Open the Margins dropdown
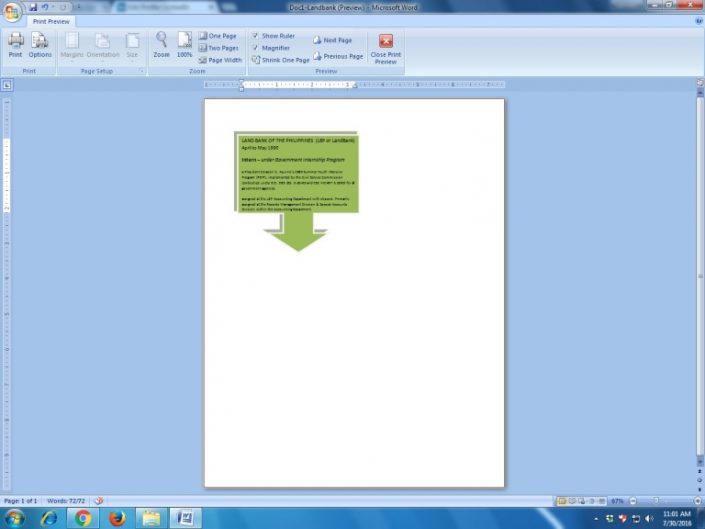 click(72, 45)
